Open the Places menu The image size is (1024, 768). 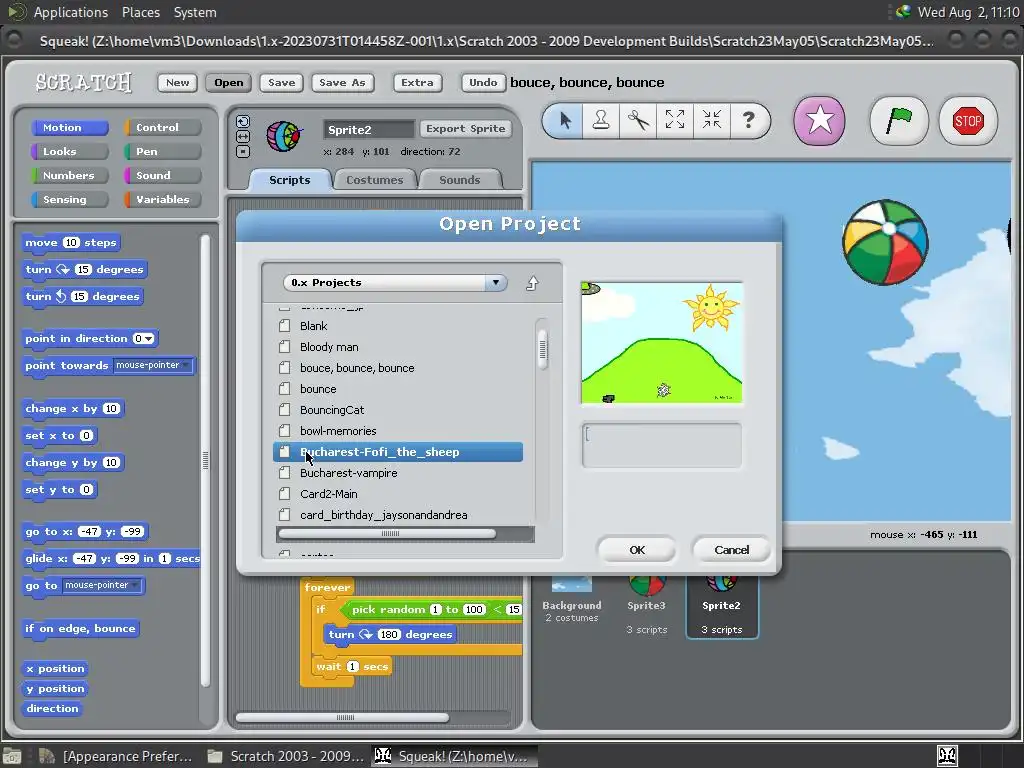[140, 12]
